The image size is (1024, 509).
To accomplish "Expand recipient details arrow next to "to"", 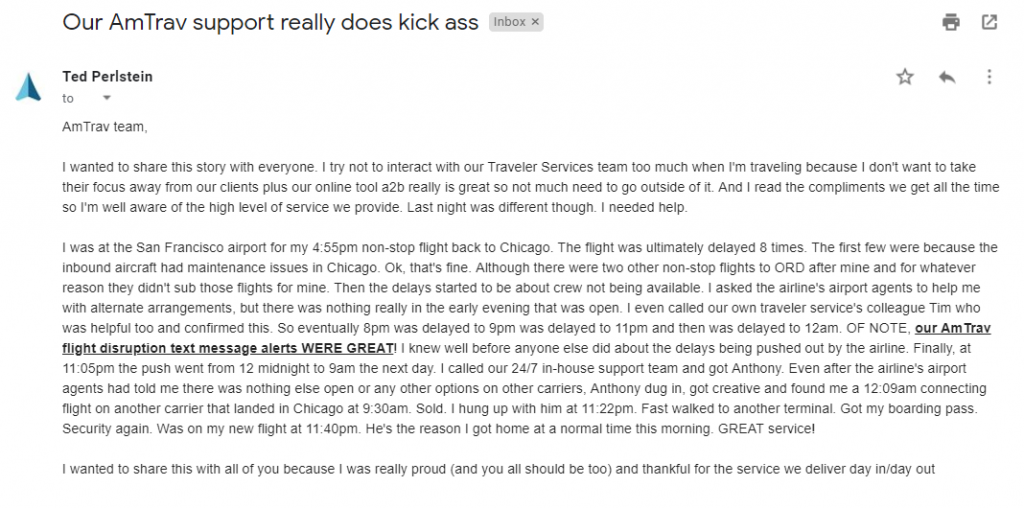I will pos(107,98).
